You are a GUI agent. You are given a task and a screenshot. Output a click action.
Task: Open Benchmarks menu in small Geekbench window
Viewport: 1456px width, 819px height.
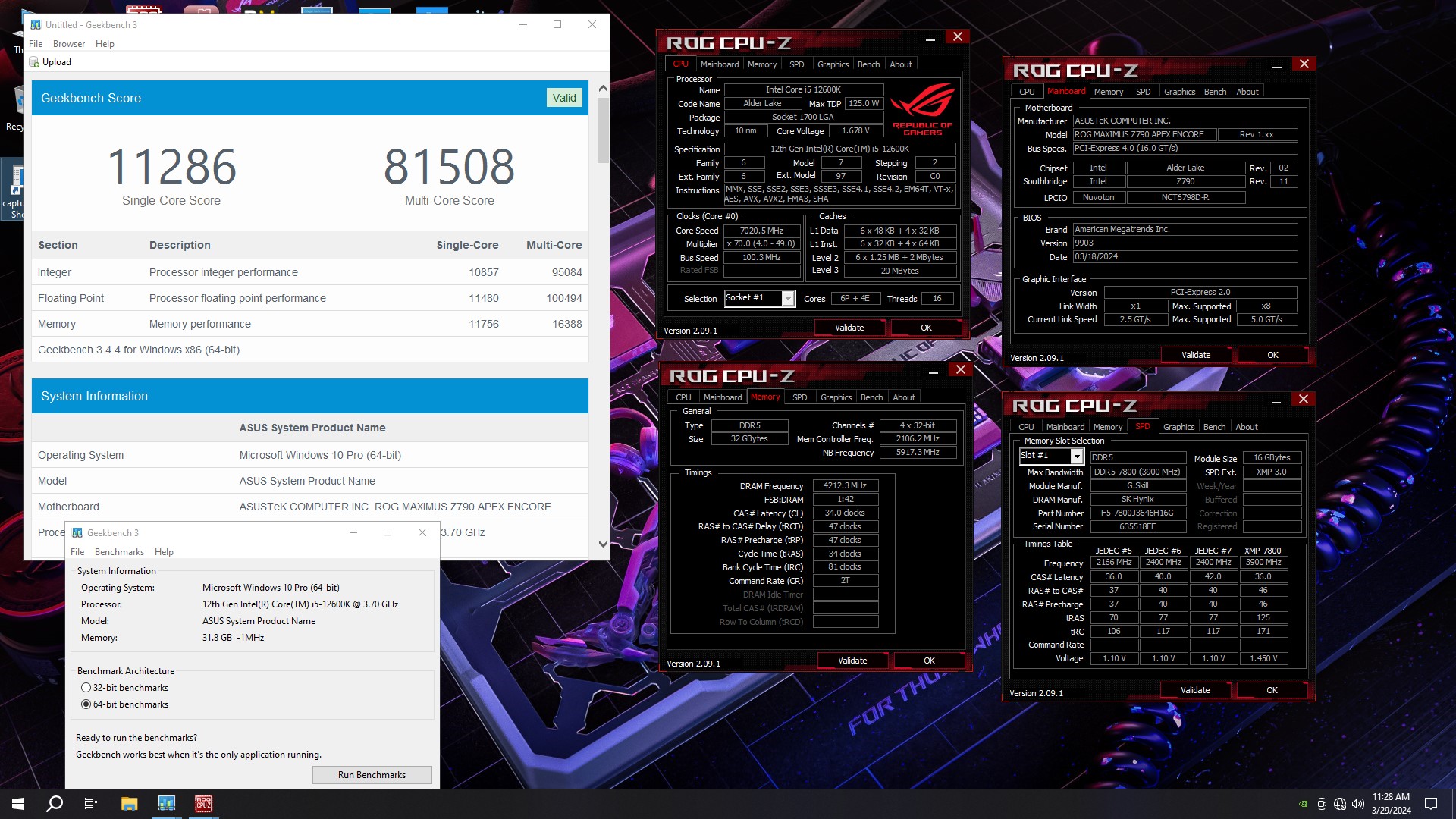click(119, 552)
